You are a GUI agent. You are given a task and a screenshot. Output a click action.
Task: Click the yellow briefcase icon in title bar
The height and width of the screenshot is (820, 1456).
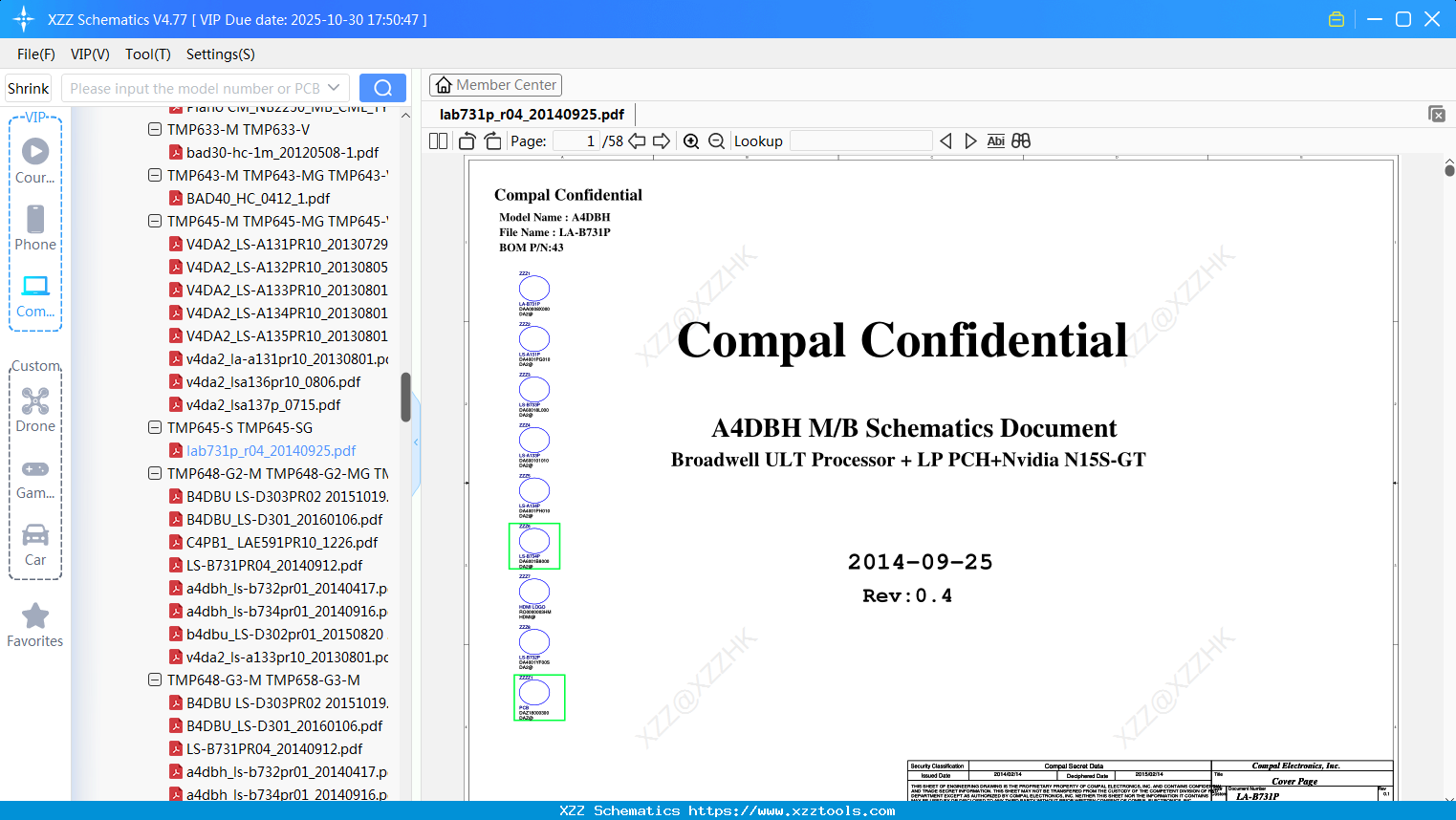tap(1336, 19)
